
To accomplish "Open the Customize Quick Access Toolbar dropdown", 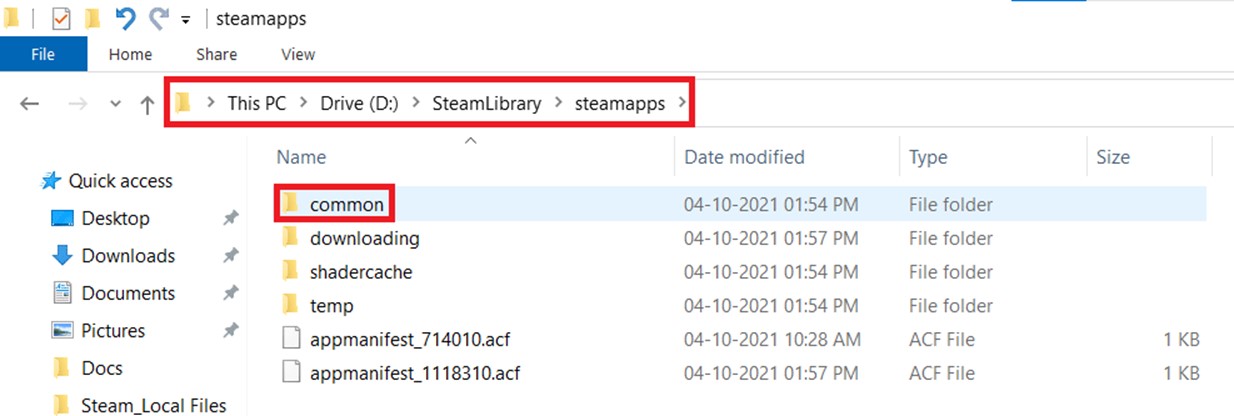I will click(187, 20).
